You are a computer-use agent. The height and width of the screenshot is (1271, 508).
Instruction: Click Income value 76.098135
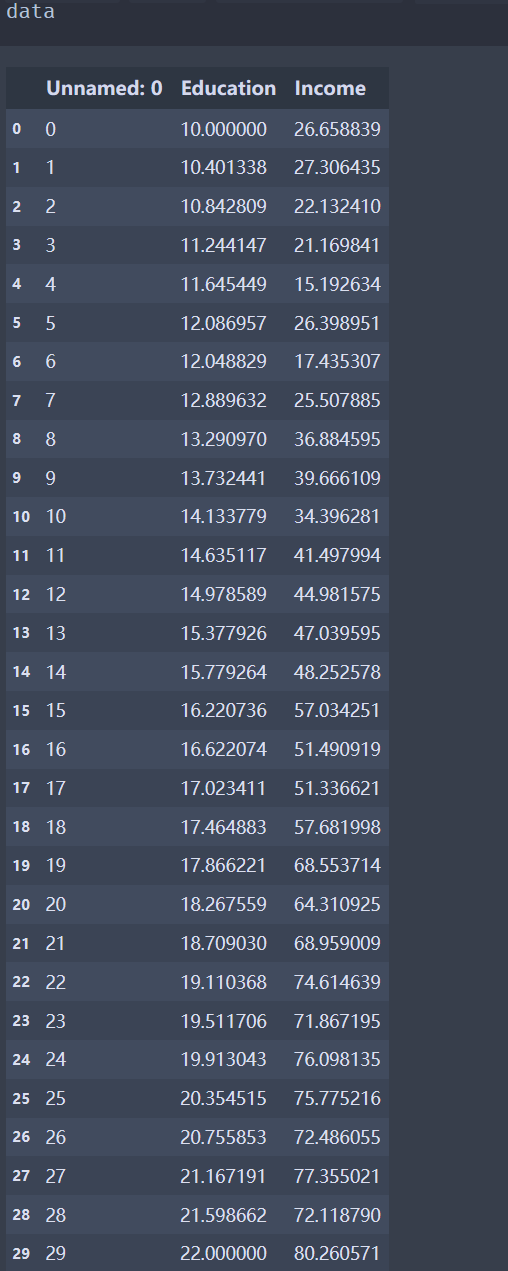337,1059
